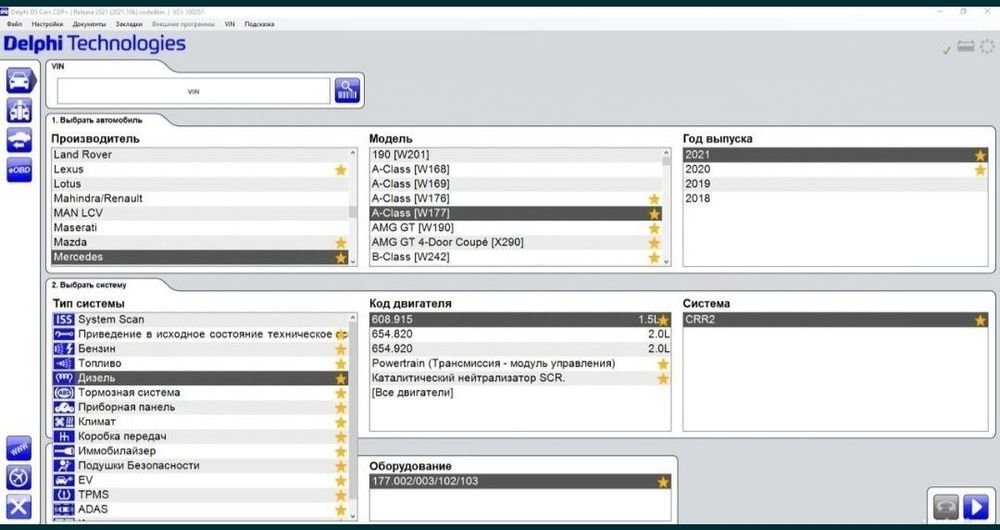The width and height of the screenshot is (1000, 530).
Task: Click the gray telephone button at bottom right
Action: pos(946,507)
